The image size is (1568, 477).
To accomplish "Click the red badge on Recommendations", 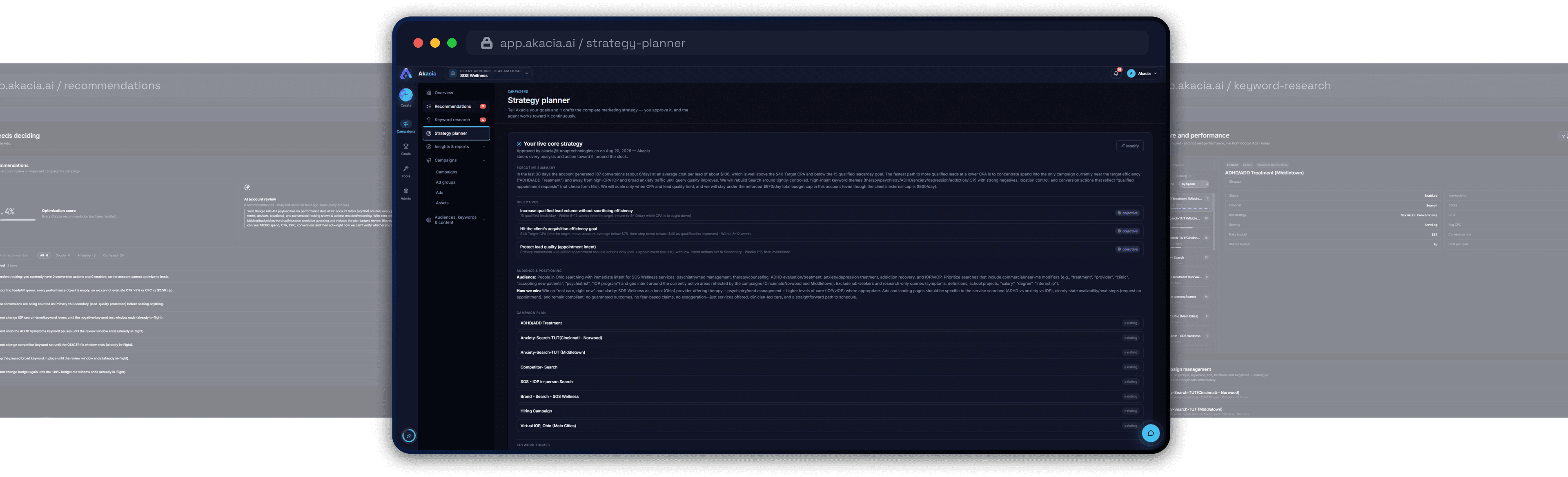I will [x=483, y=106].
